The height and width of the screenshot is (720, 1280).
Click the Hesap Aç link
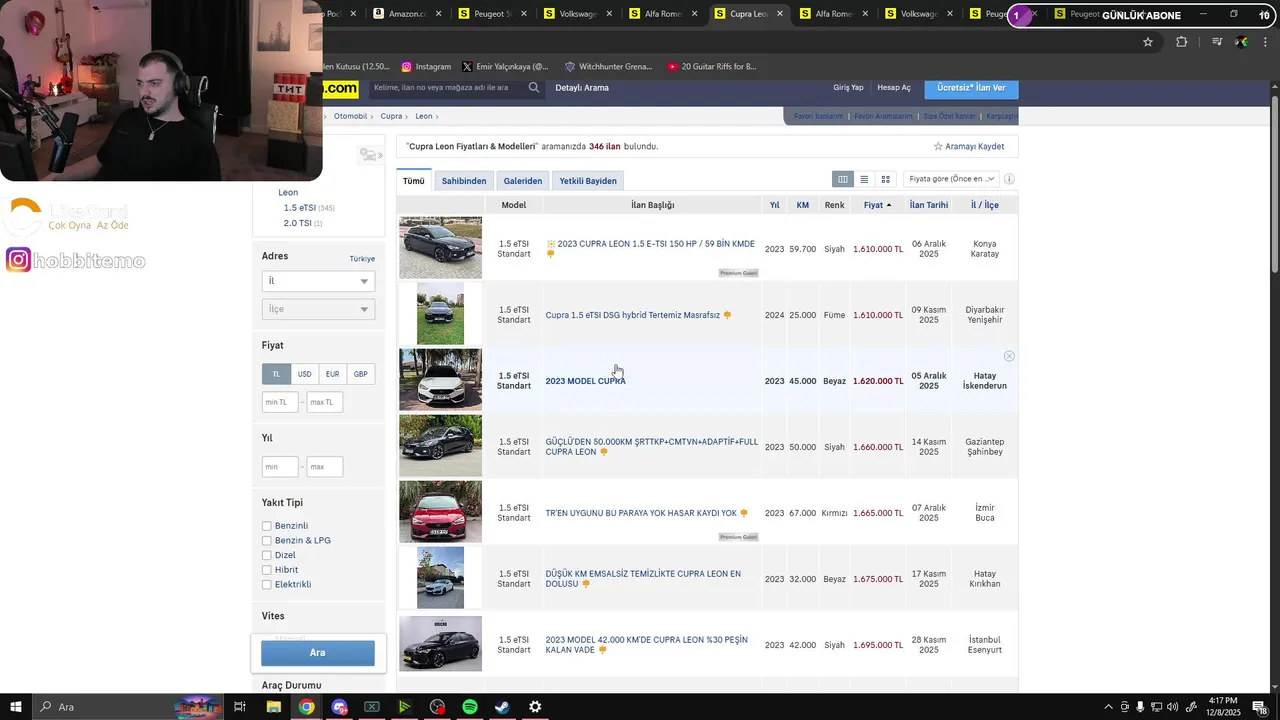(x=894, y=88)
